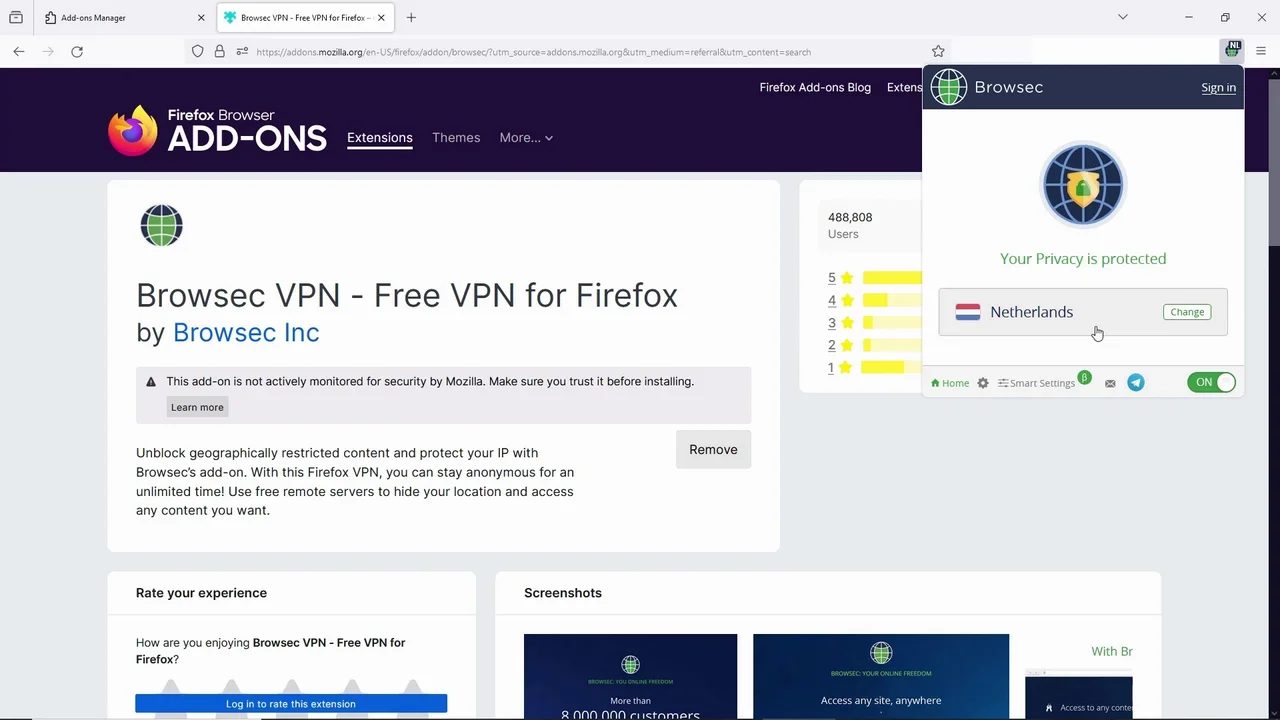Bookmark this page with star icon
This screenshot has height=720, width=1280.
(x=938, y=51)
